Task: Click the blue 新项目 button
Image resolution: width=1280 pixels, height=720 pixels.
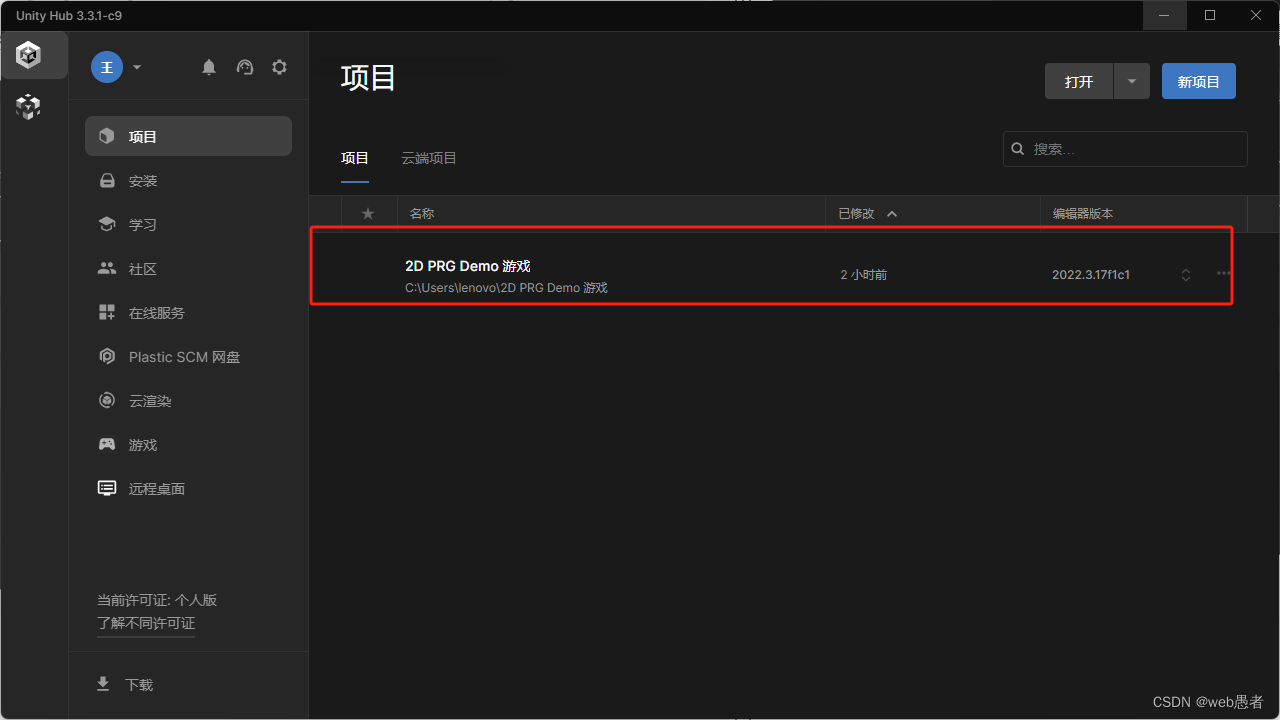Action: tap(1199, 81)
